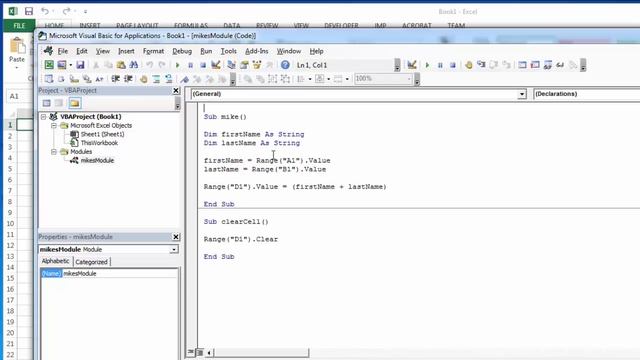Open the 100% zoom combo box

(383, 78)
